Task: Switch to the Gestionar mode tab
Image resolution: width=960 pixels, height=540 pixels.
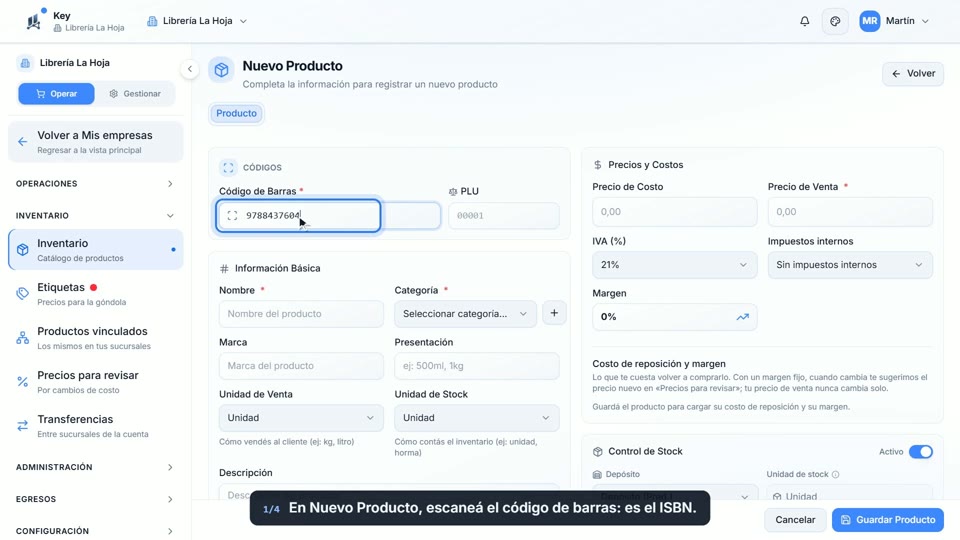Action: pyautogui.click(x=135, y=94)
